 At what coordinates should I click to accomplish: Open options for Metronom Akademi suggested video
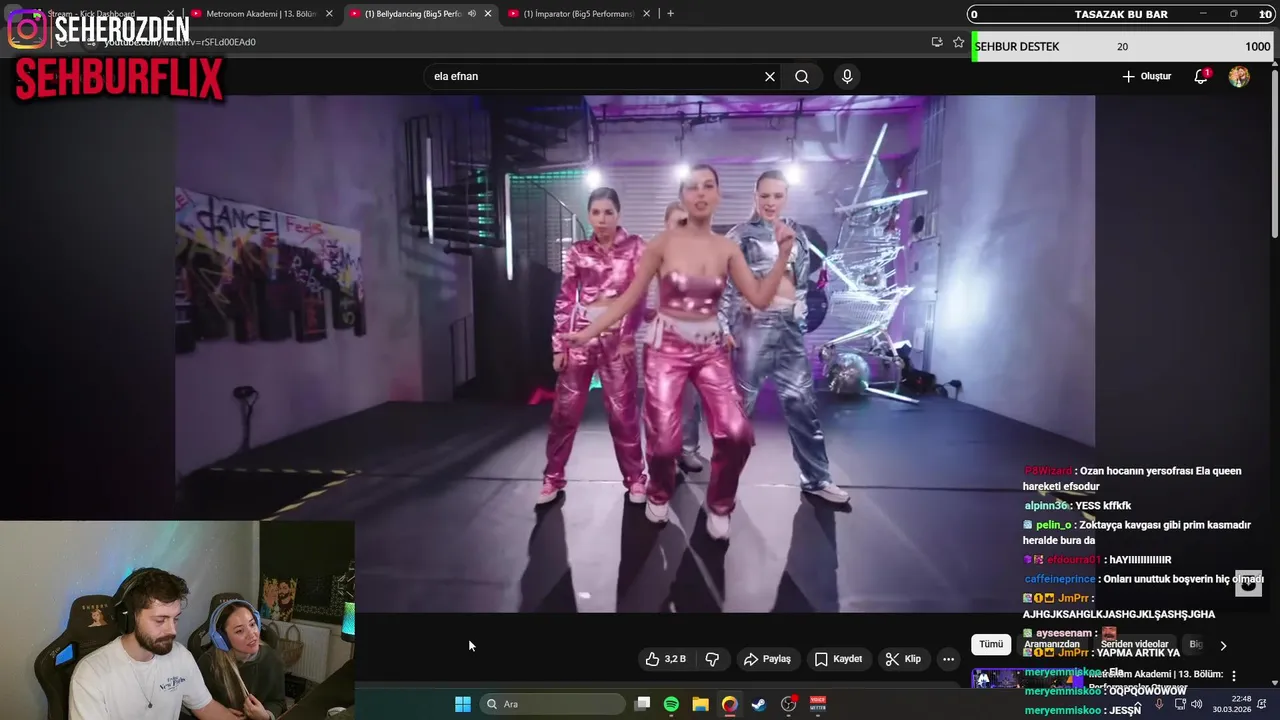click(x=1234, y=675)
